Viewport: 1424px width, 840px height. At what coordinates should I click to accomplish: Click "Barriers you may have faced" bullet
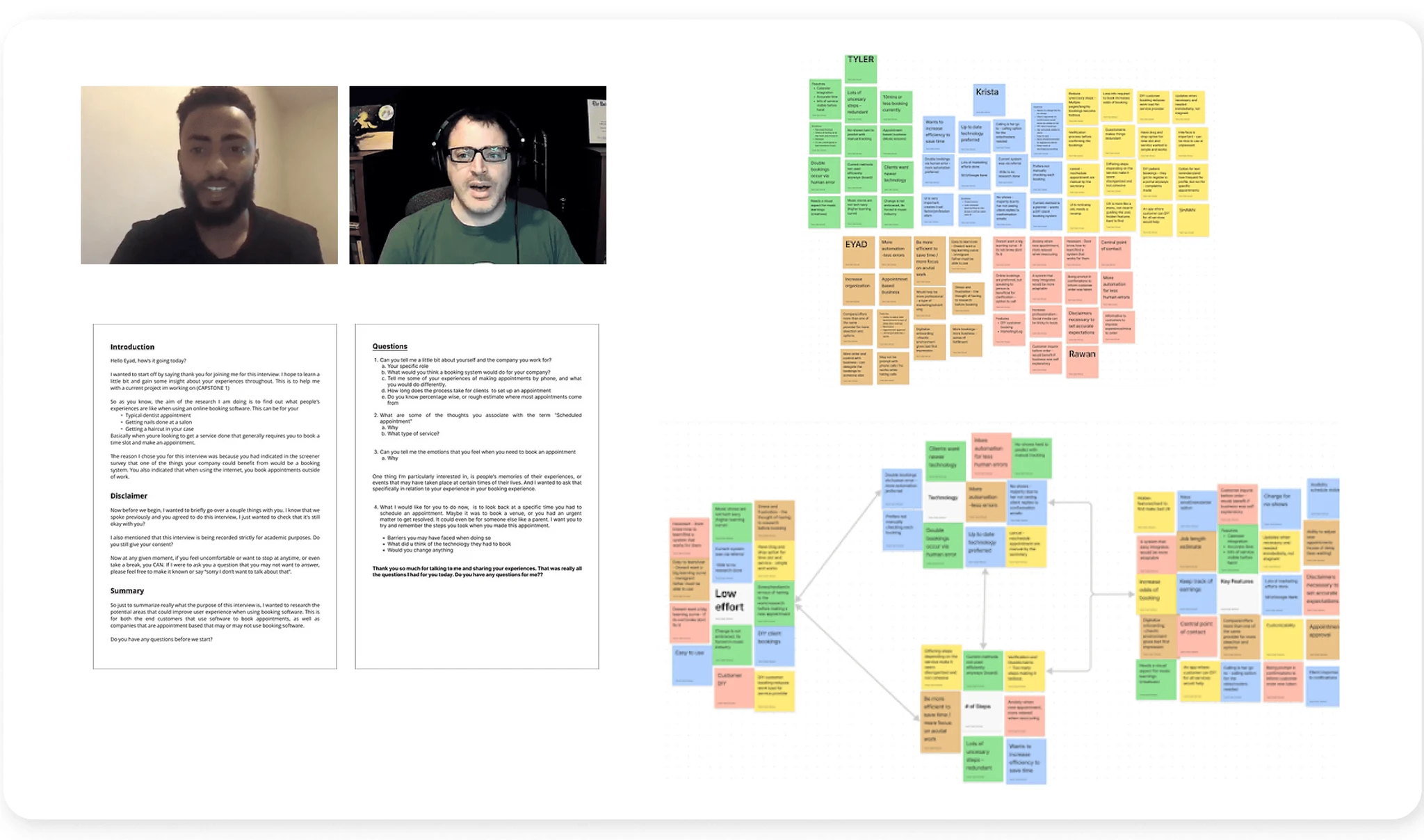point(438,538)
